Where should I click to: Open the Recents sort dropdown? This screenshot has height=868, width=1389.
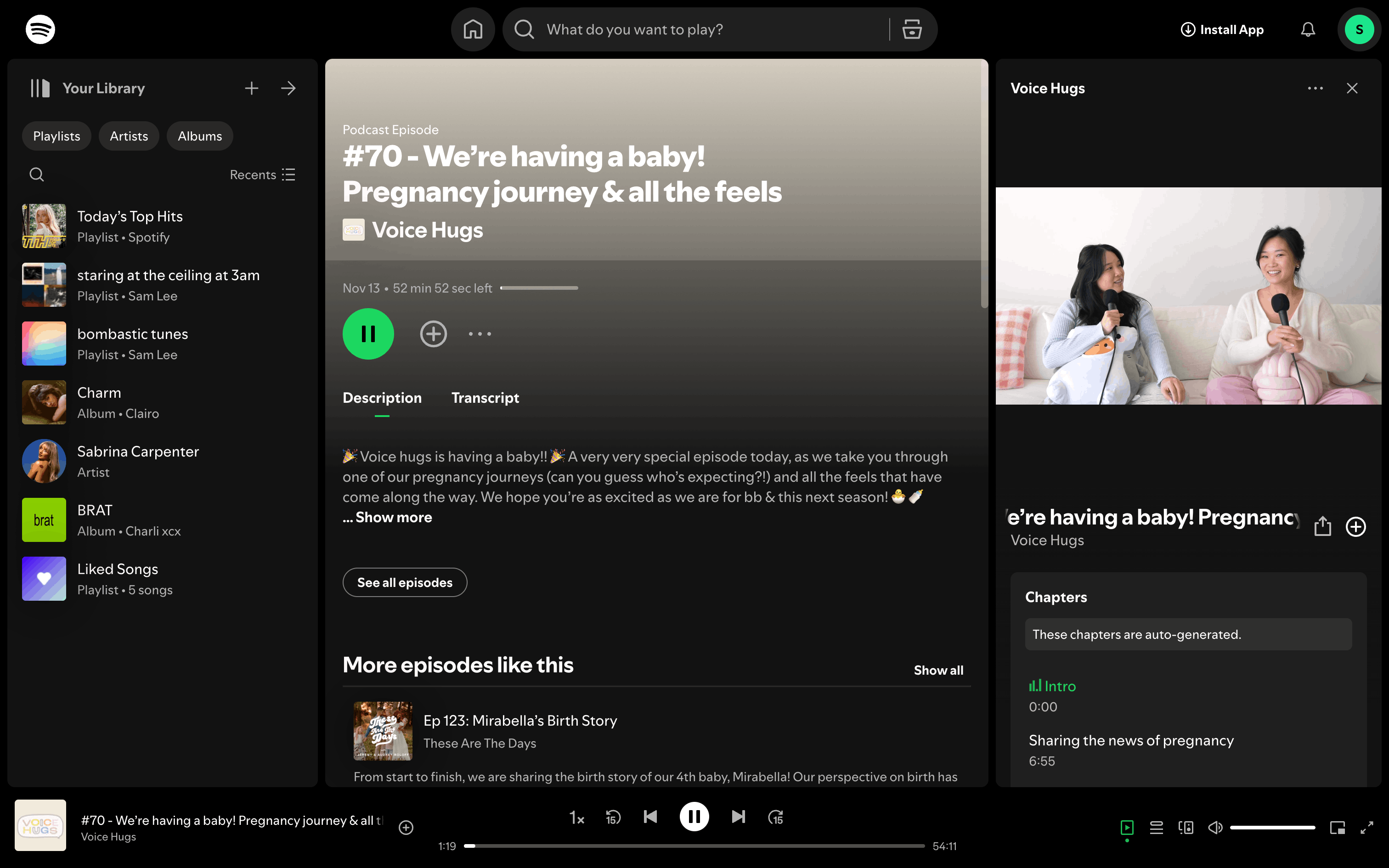[x=262, y=175]
